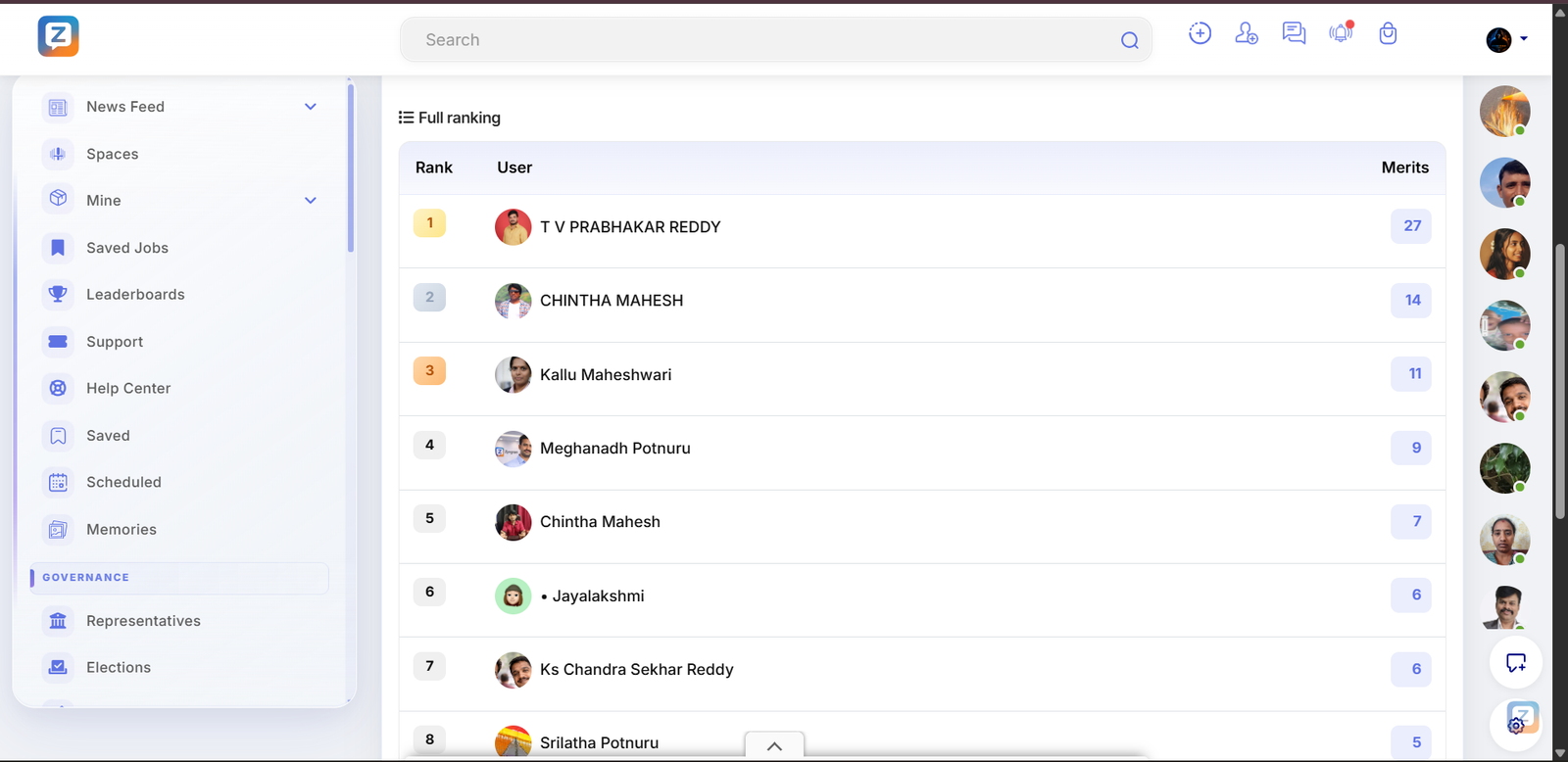Viewport: 1568px width, 762px height.
Task: Open Leaderboards in the sidebar
Action: click(135, 295)
